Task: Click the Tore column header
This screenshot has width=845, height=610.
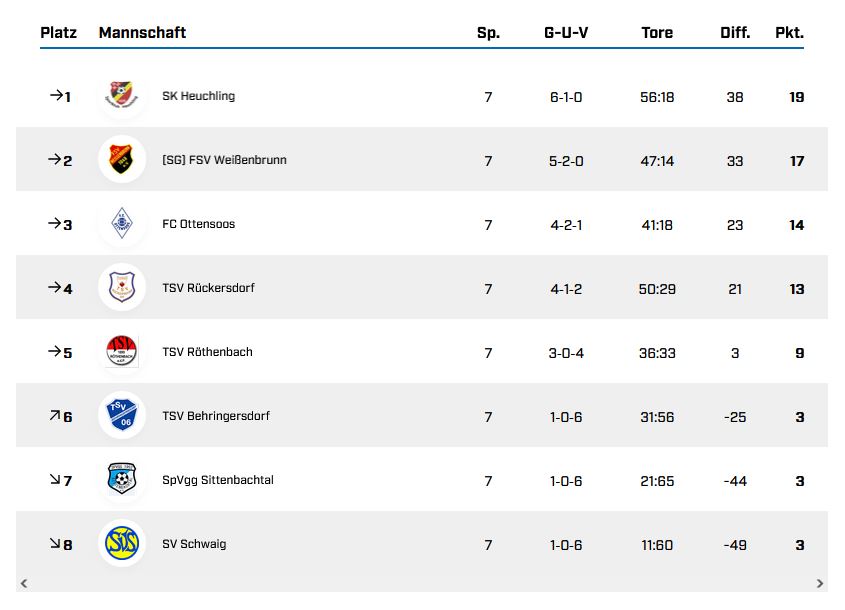Action: [x=657, y=33]
